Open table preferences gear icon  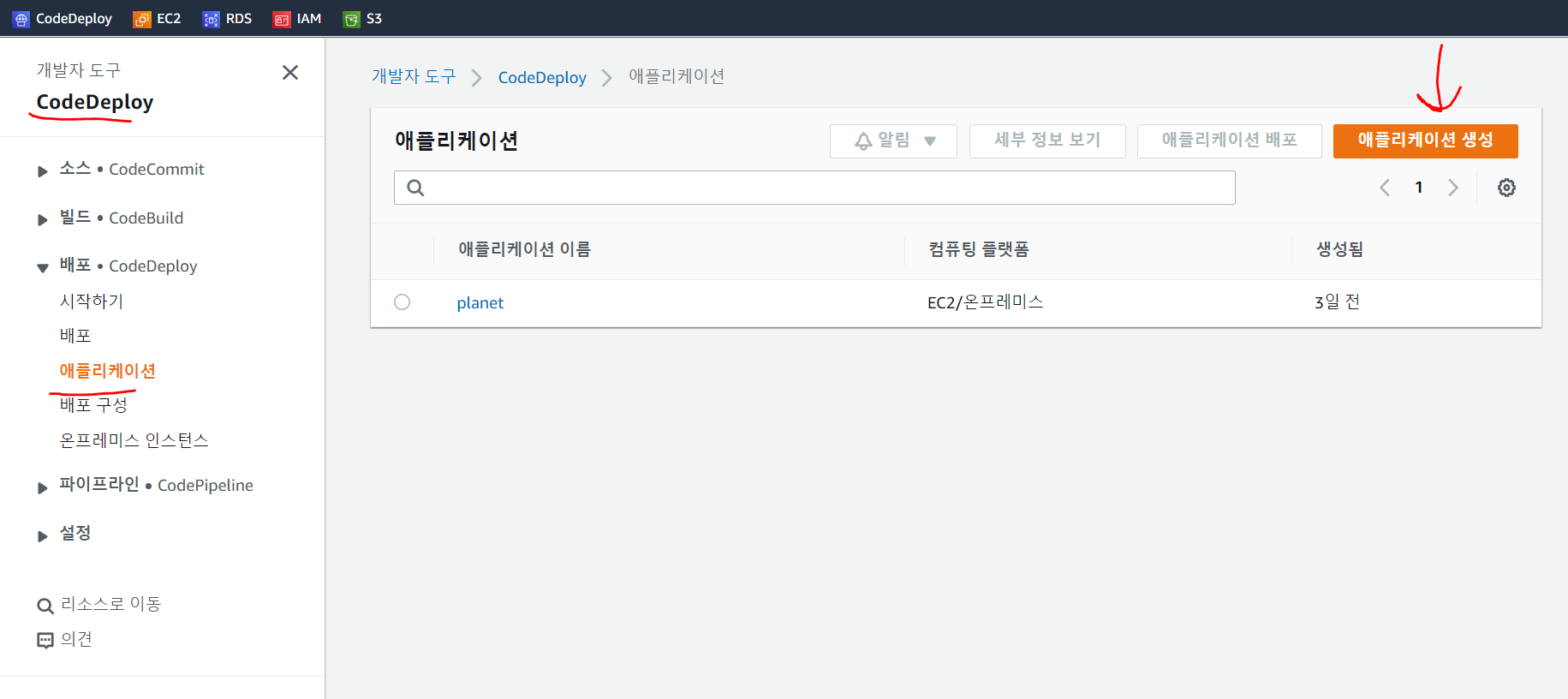coord(1506,188)
